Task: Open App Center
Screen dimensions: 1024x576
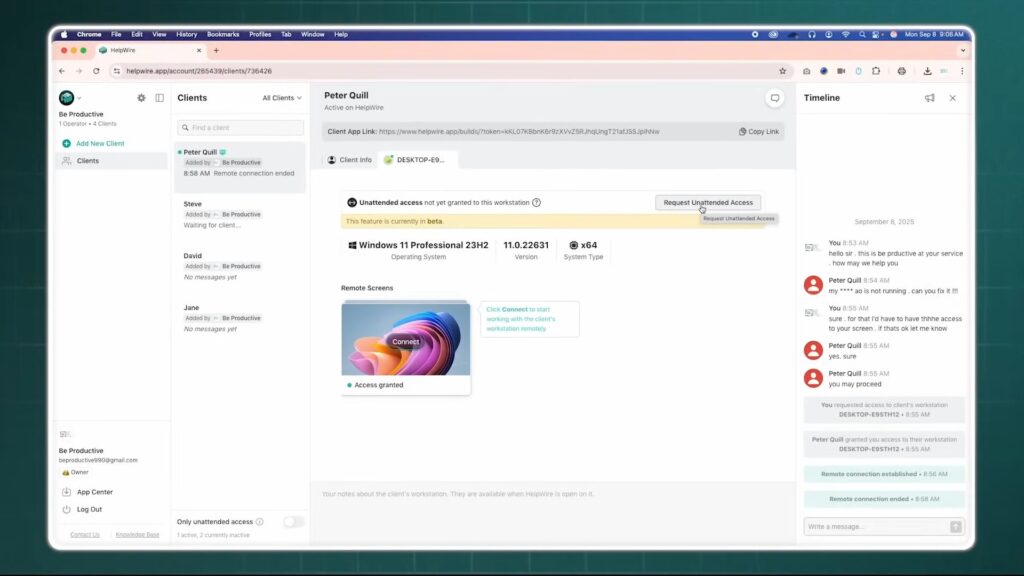Action: point(88,492)
